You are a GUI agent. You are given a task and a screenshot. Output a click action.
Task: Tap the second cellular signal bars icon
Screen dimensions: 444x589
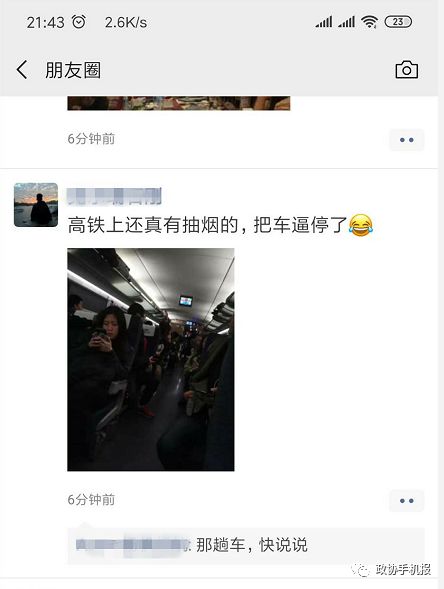click(x=346, y=22)
